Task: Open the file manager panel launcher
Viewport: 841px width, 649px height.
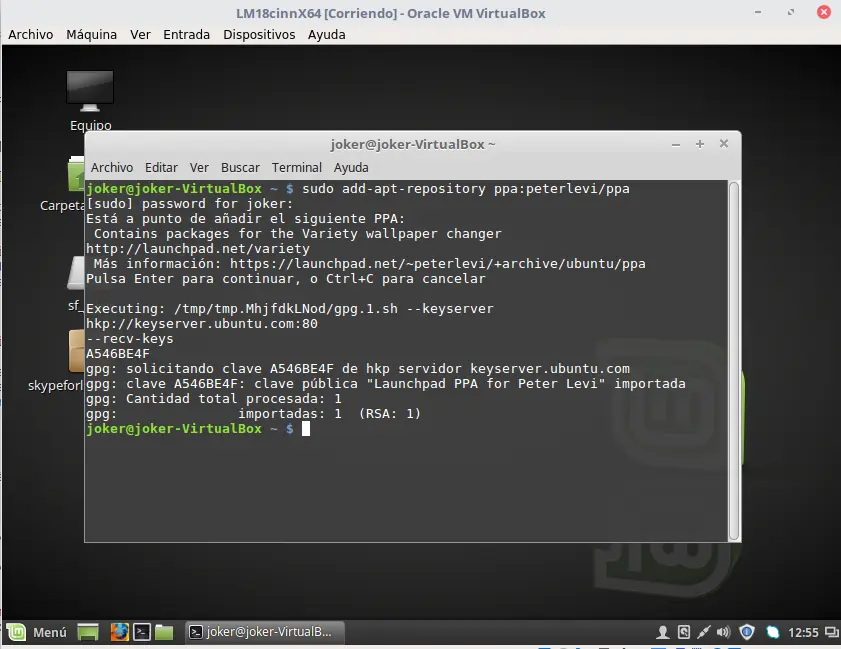Action: (164, 632)
